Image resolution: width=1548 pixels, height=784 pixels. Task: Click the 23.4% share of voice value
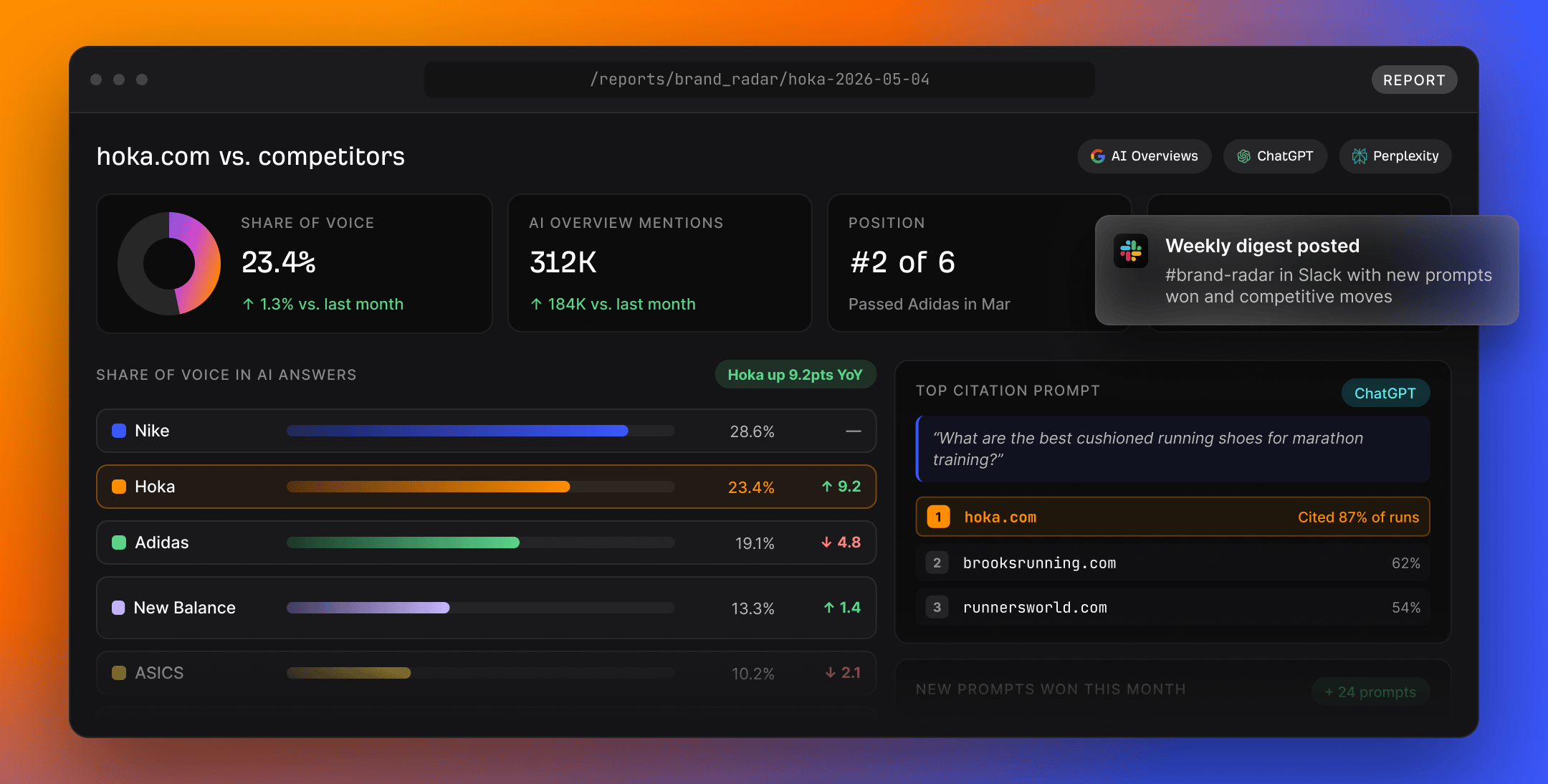278,262
